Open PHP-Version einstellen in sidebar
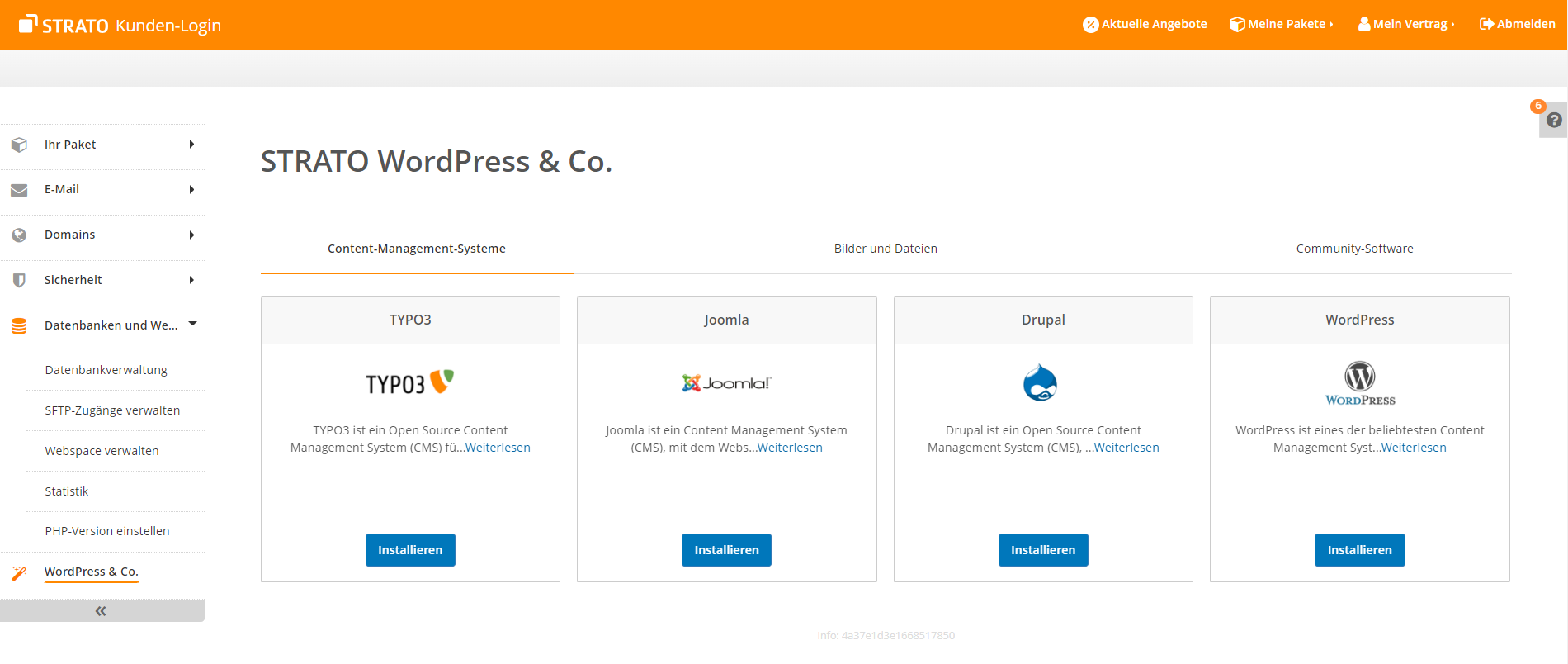 [x=107, y=531]
